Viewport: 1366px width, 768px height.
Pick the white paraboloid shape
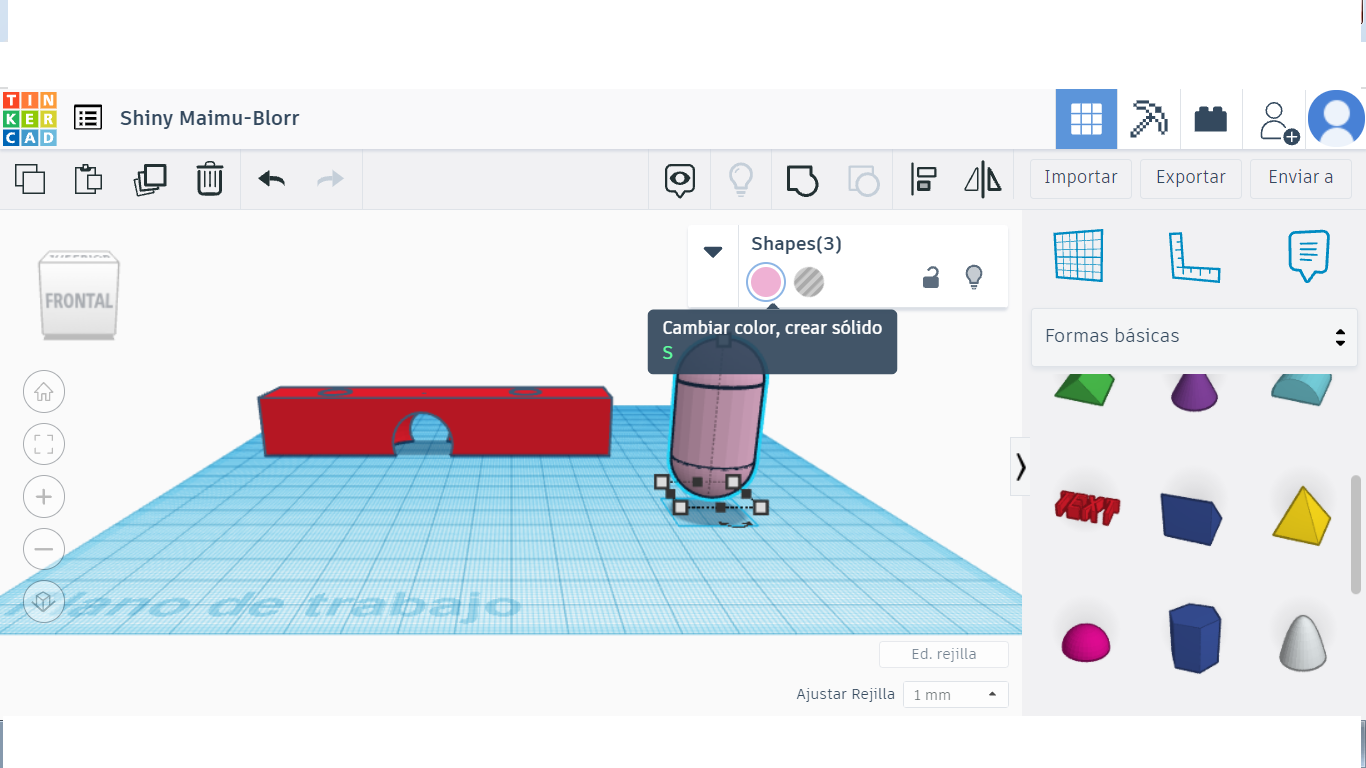coord(1303,642)
